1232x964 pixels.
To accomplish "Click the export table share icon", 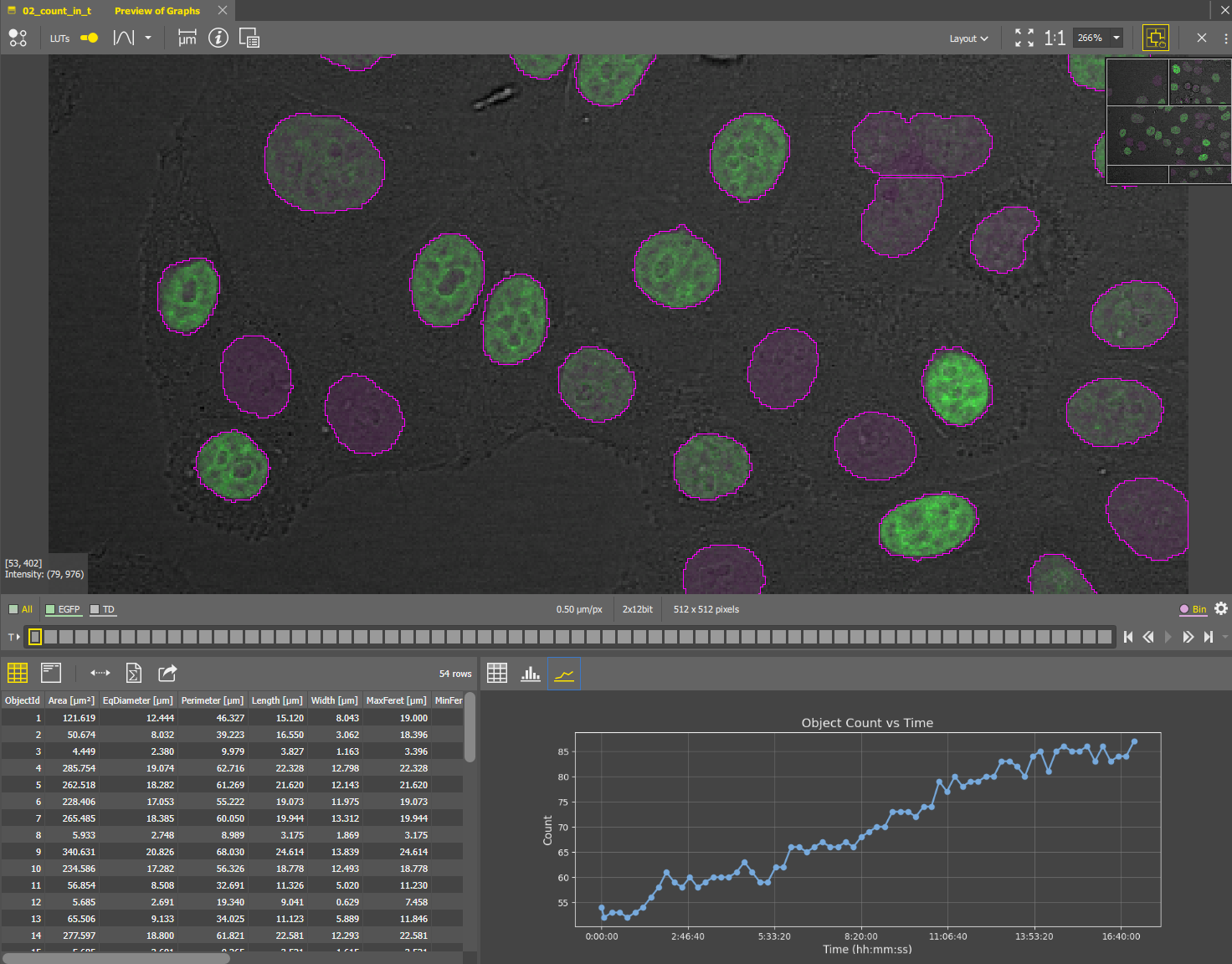I will coord(167,673).
